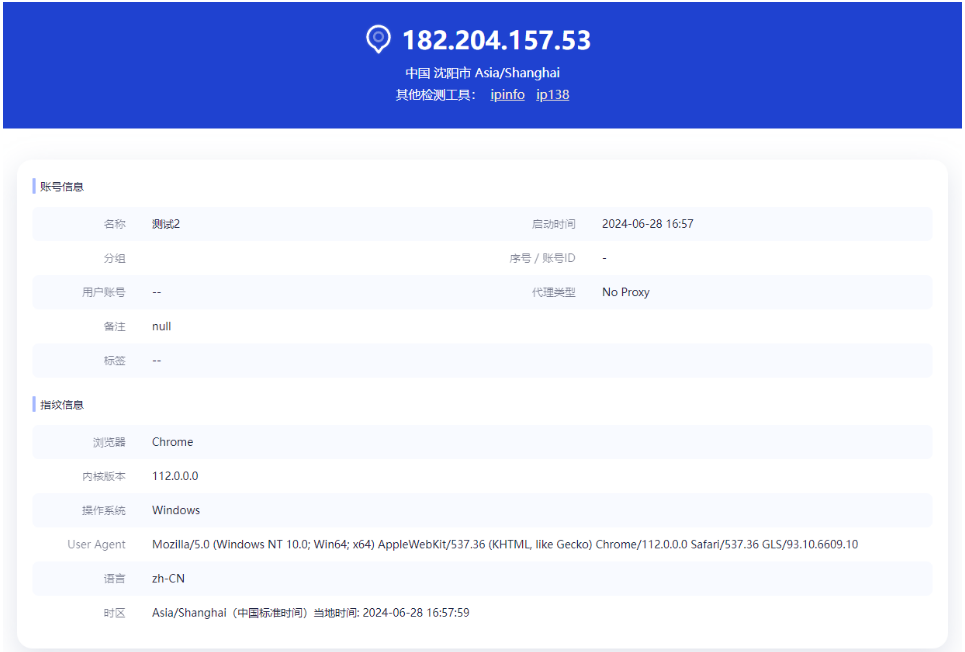This screenshot has width=965, height=652.
Task: Click the No Proxy value
Action: [x=625, y=292]
